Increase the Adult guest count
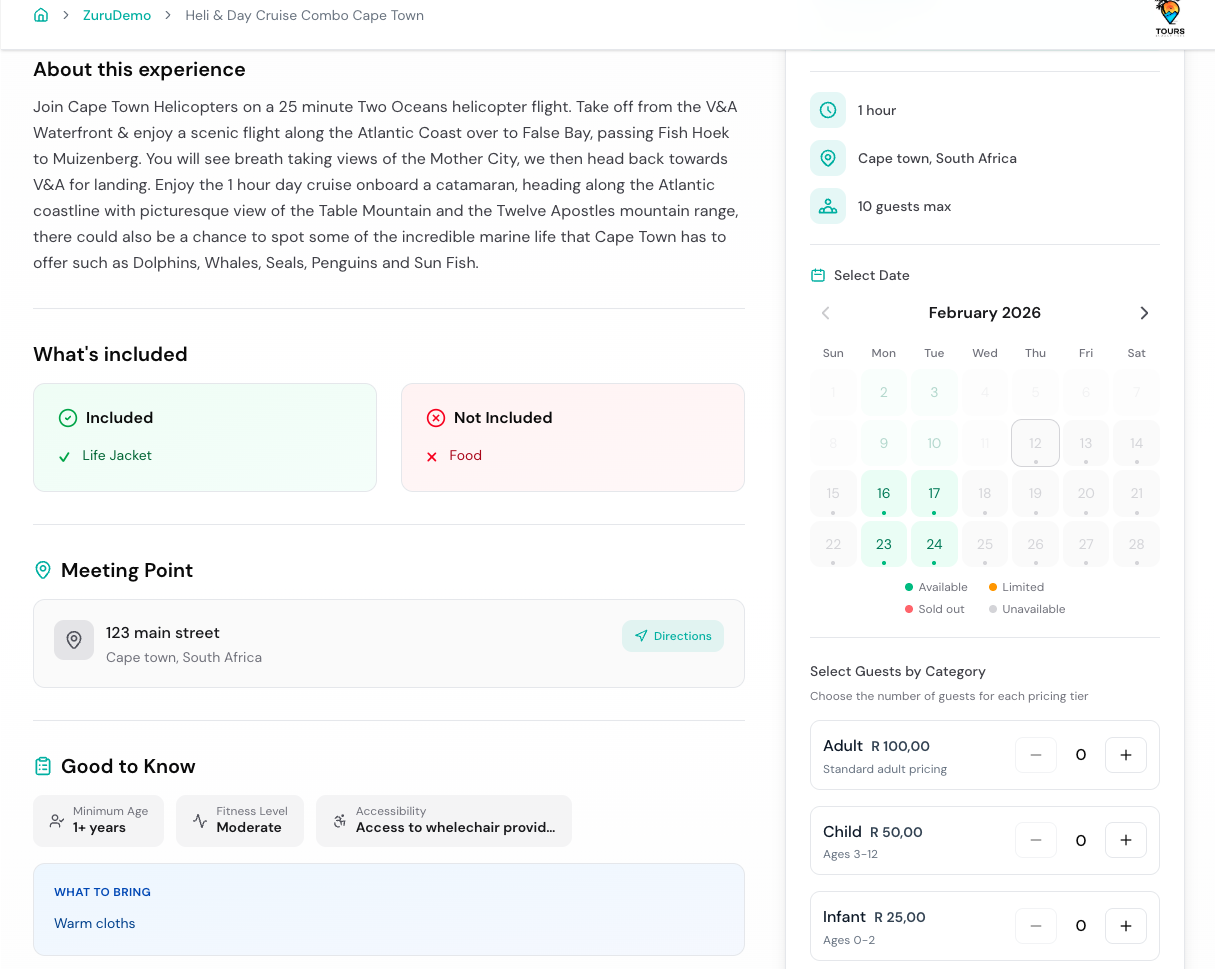 click(x=1125, y=755)
